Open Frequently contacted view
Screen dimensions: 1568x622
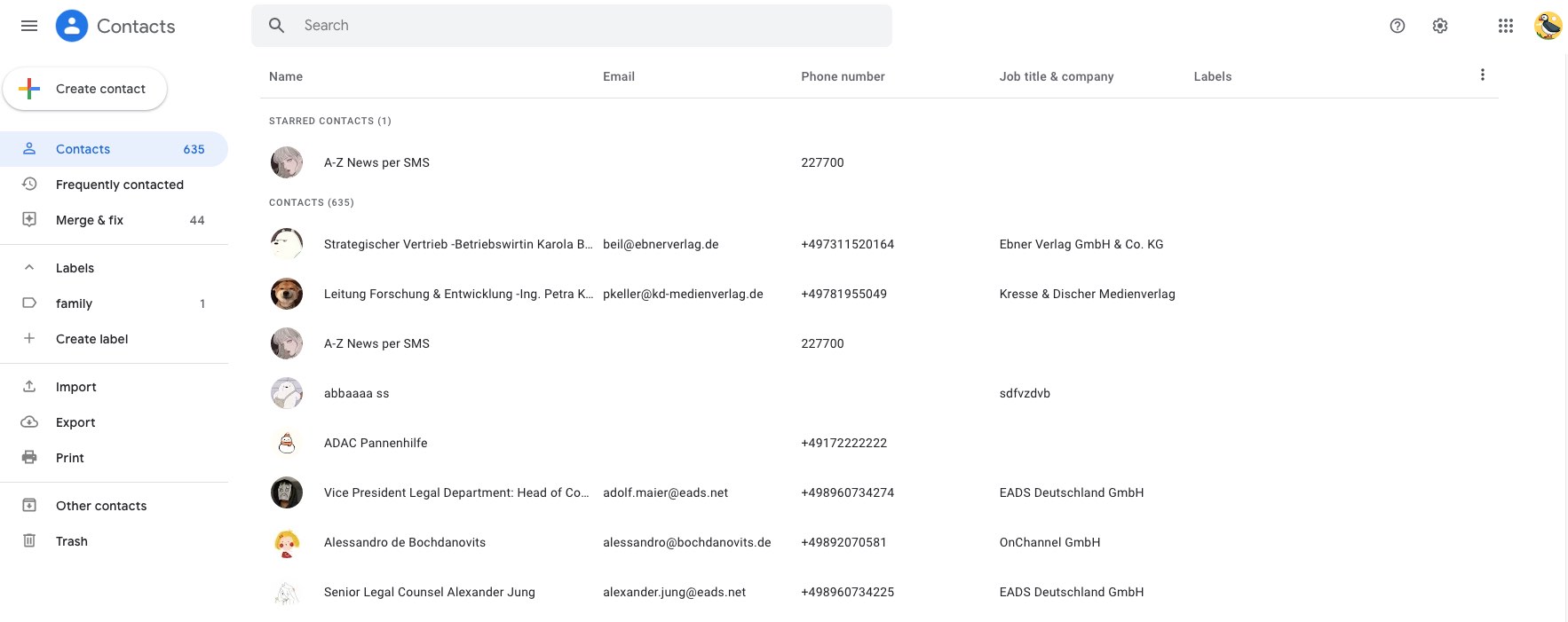(x=119, y=185)
